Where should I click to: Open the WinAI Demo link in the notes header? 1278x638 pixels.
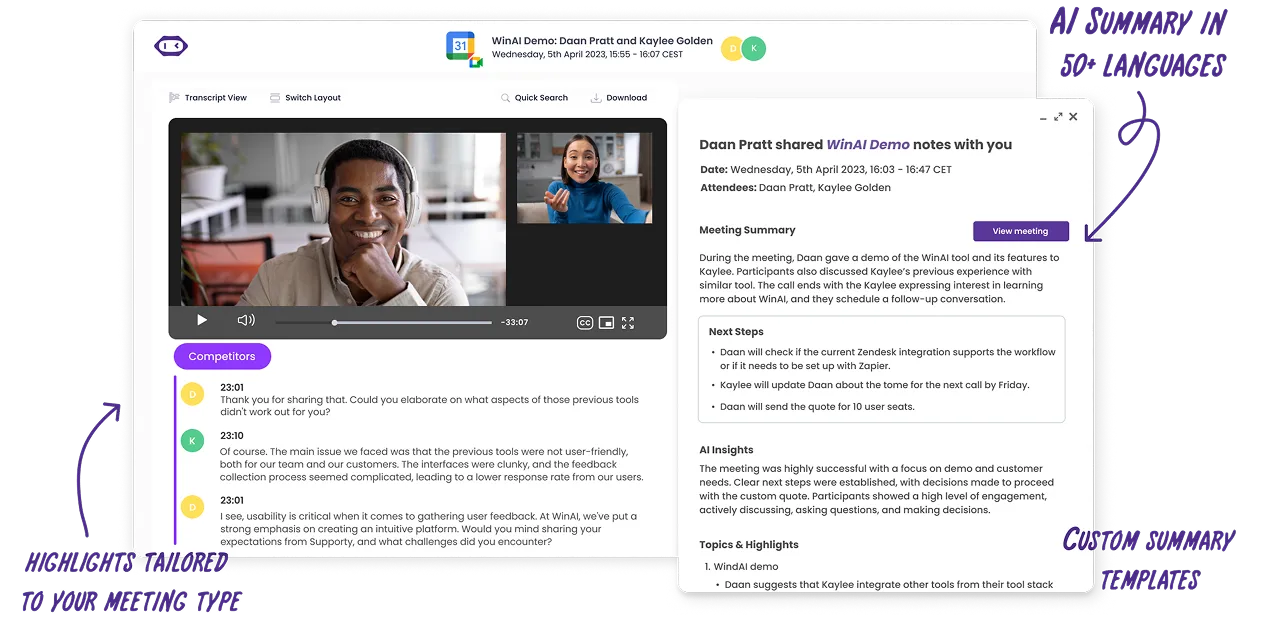pos(868,144)
